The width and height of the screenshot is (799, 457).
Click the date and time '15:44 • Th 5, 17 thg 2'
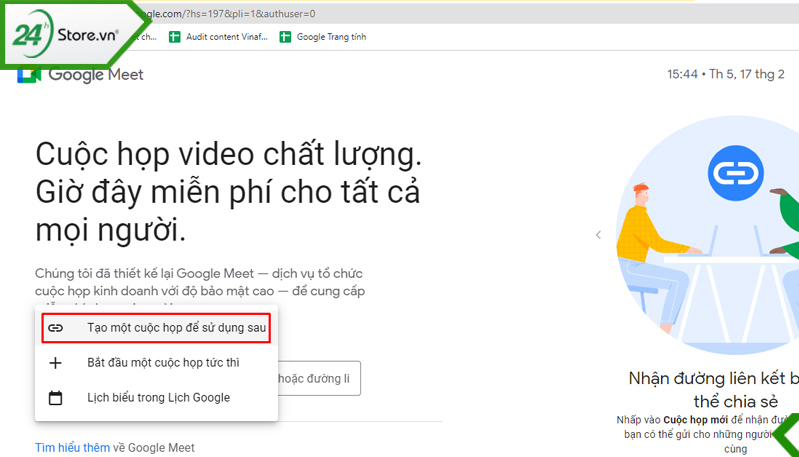click(x=726, y=74)
